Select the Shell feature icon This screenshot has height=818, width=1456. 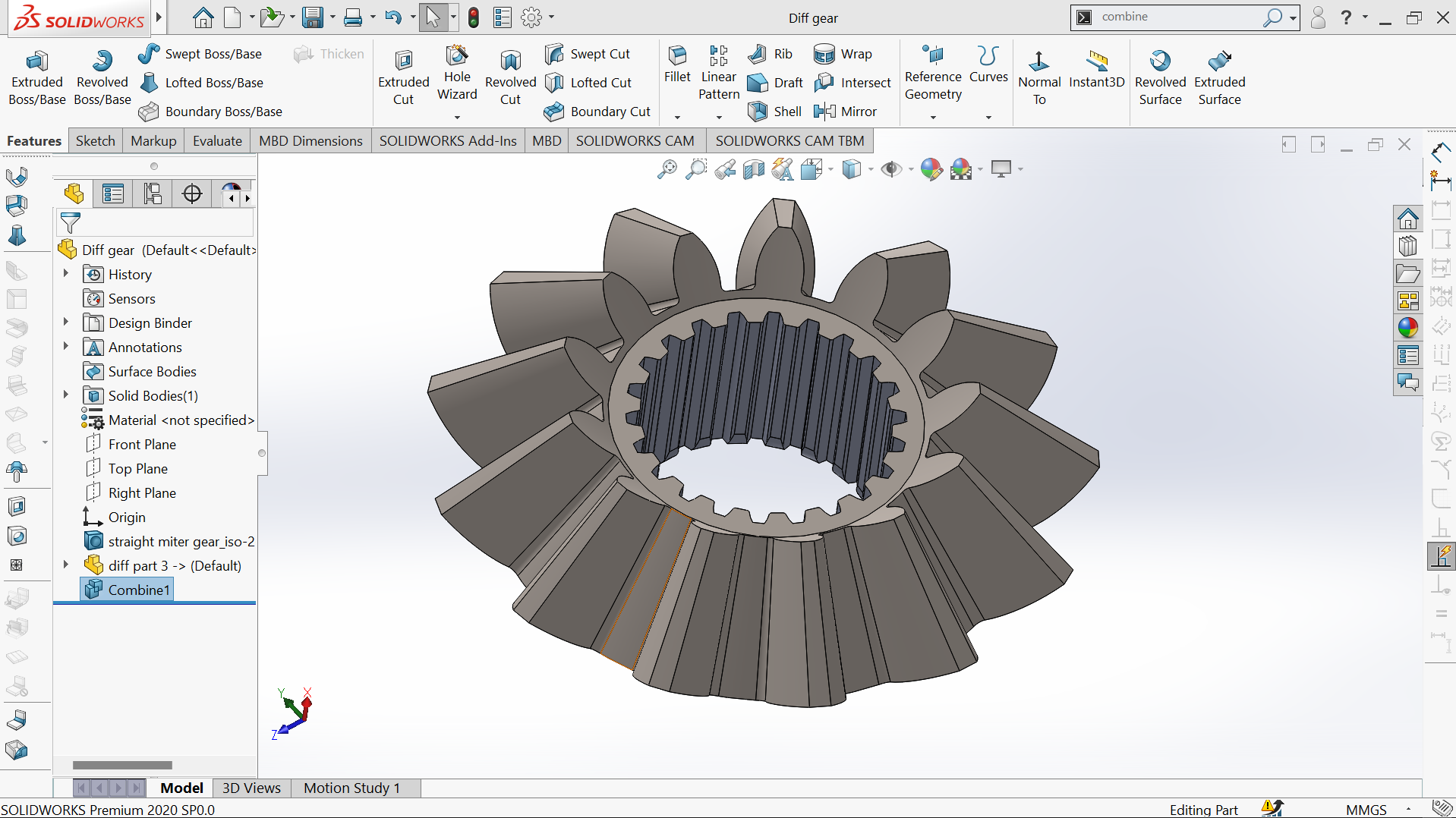(x=758, y=112)
